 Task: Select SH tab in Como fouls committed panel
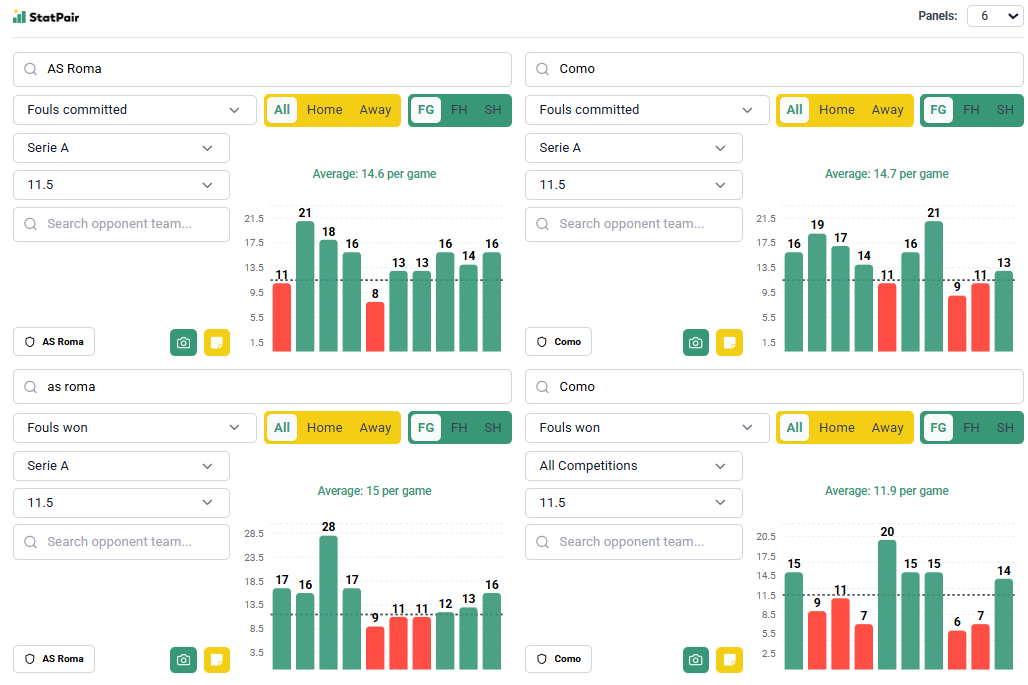click(x=1004, y=110)
